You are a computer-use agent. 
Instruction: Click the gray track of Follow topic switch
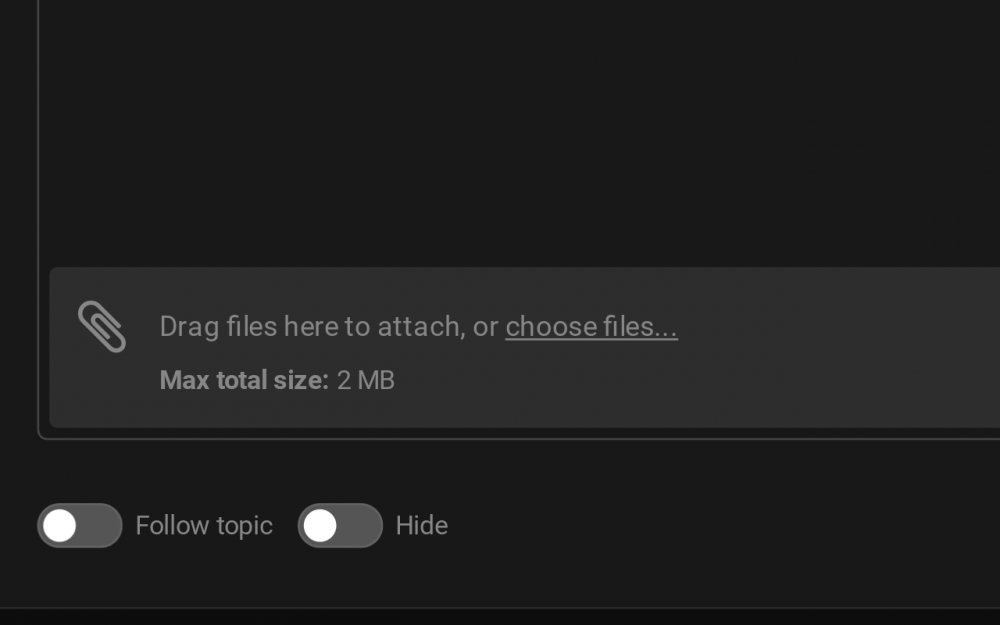tap(99, 526)
